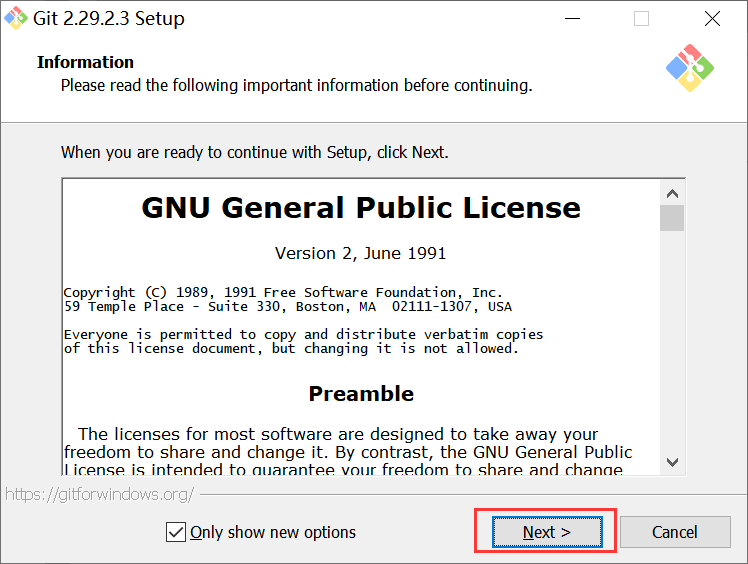This screenshot has height=564, width=748.
Task: Click the Copyright (C) 1989, 1991 line
Action: pos(283,292)
